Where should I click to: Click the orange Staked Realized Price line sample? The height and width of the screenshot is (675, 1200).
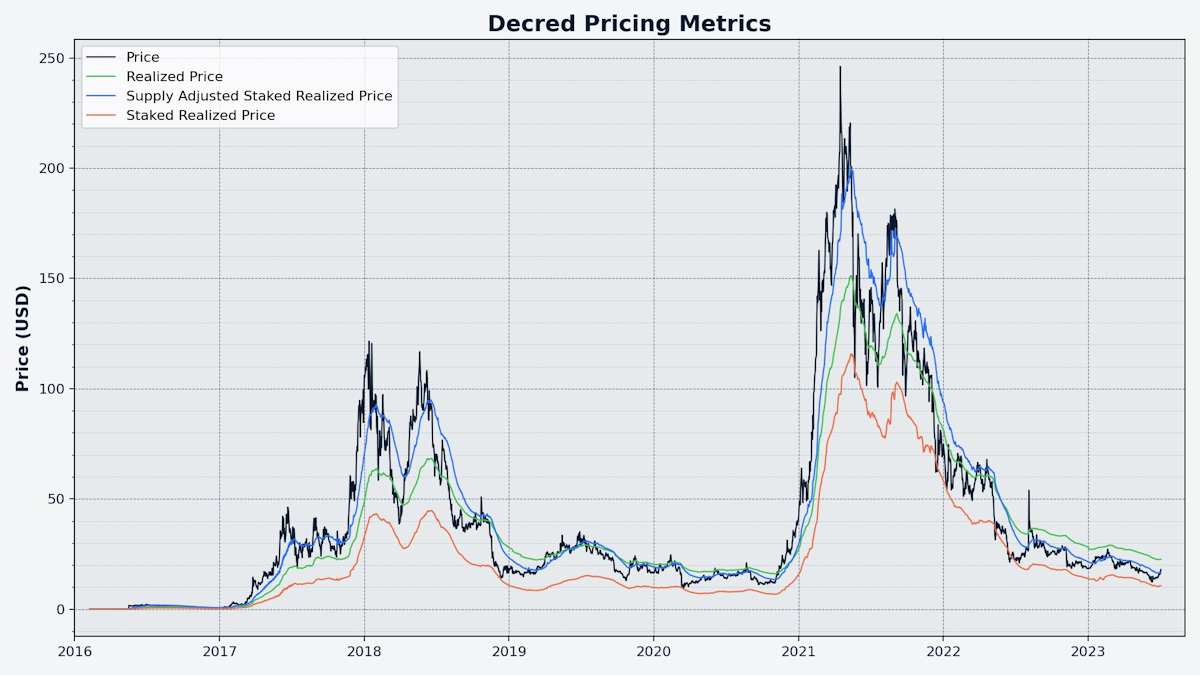[x=105, y=115]
